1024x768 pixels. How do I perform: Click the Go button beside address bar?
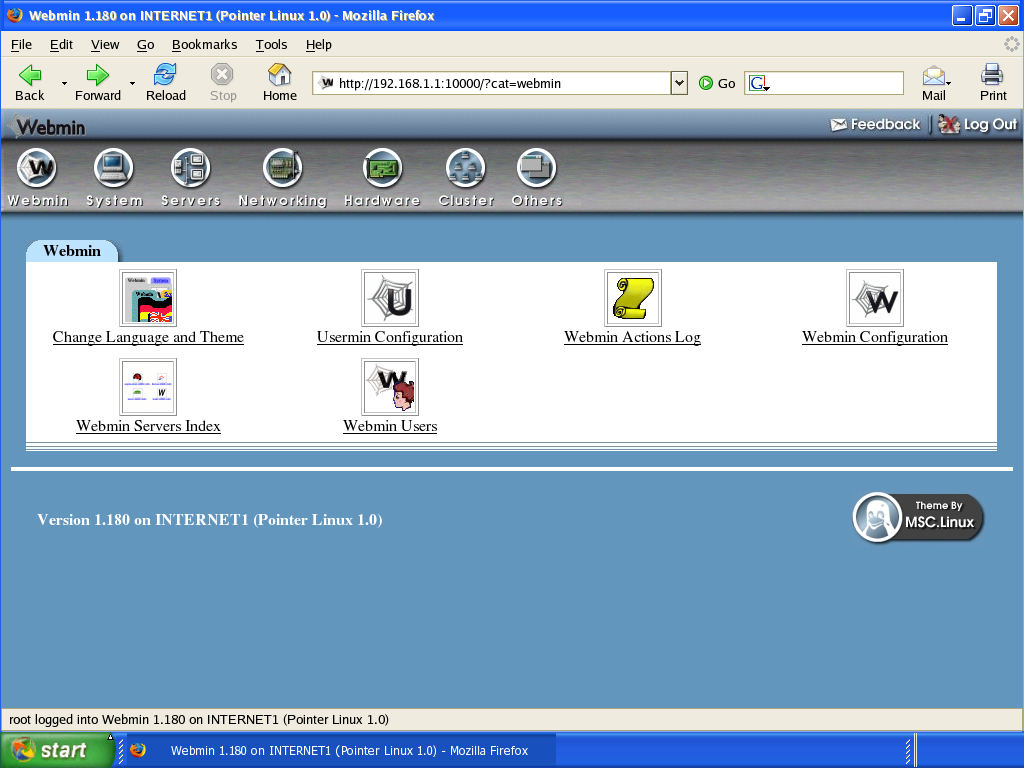tap(717, 84)
